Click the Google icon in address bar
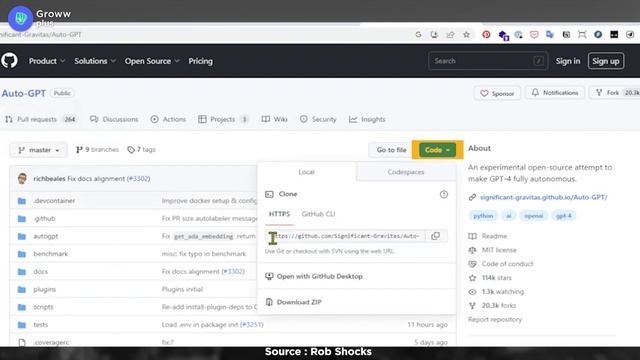The width and height of the screenshot is (640, 360). (x=418, y=35)
